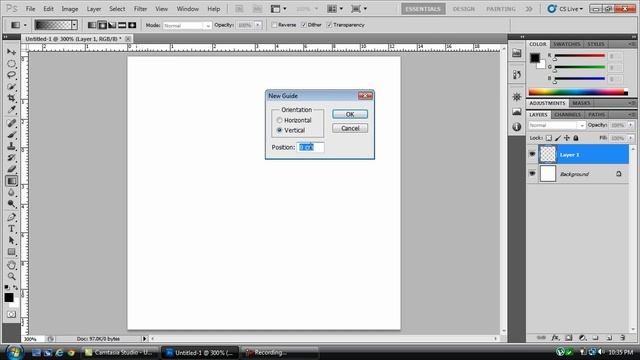The height and width of the screenshot is (360, 640).
Task: Select the Healing Brush tool
Action: 11,123
